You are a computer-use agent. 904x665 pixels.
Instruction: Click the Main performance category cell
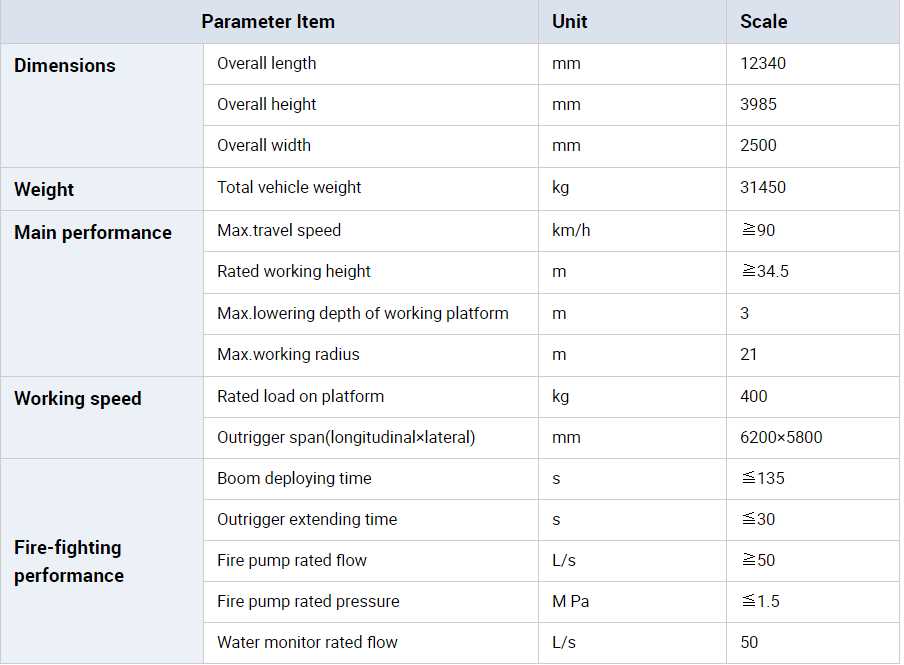[x=93, y=233]
